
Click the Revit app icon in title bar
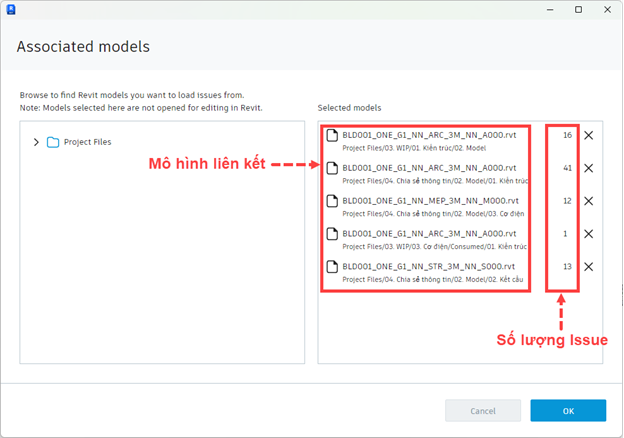tap(11, 10)
